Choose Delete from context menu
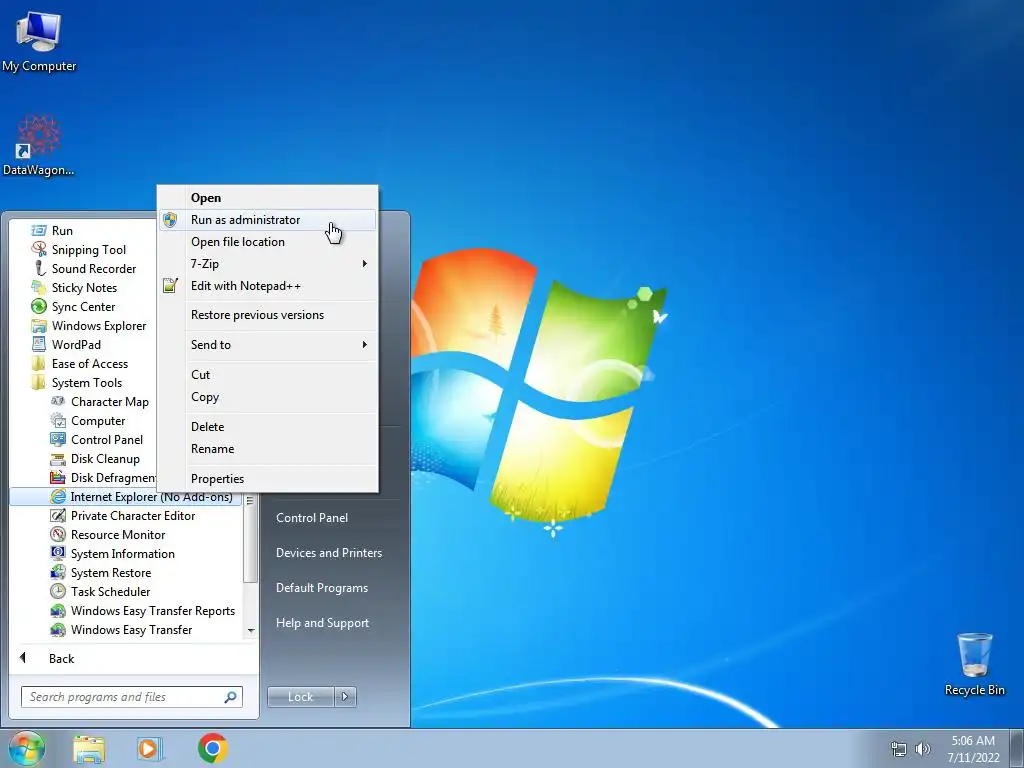Viewport: 1024px width, 768px height. [x=268, y=426]
